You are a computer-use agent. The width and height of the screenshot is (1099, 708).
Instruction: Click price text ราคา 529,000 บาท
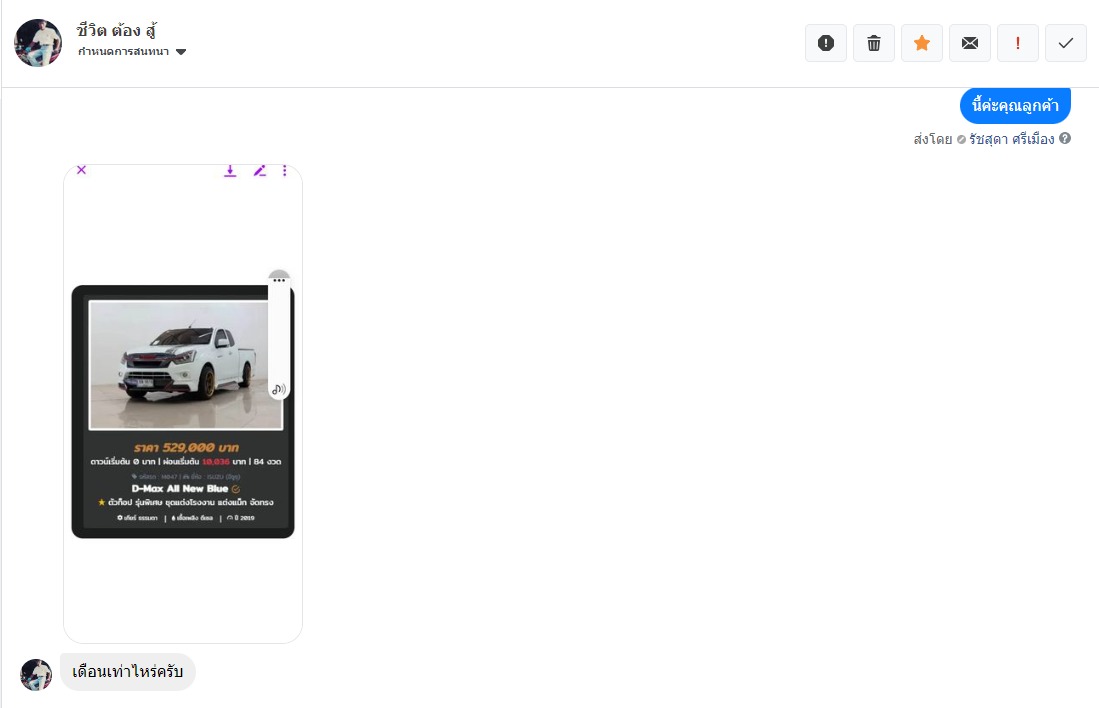(186, 447)
